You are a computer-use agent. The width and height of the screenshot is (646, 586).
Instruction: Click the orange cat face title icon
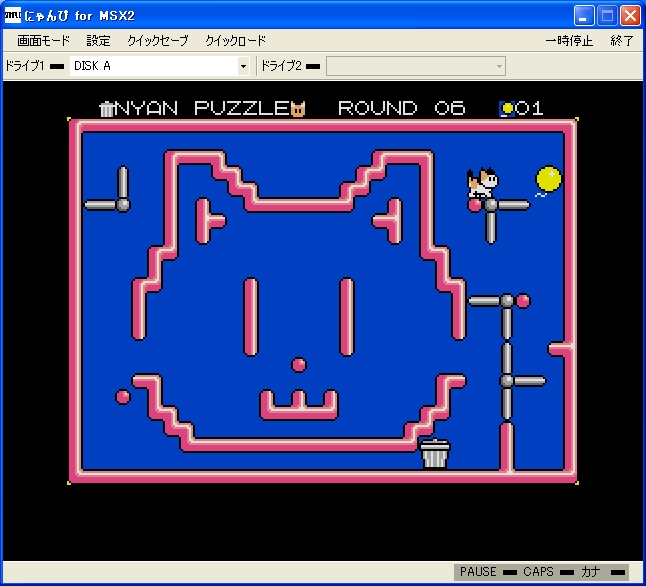[298, 109]
